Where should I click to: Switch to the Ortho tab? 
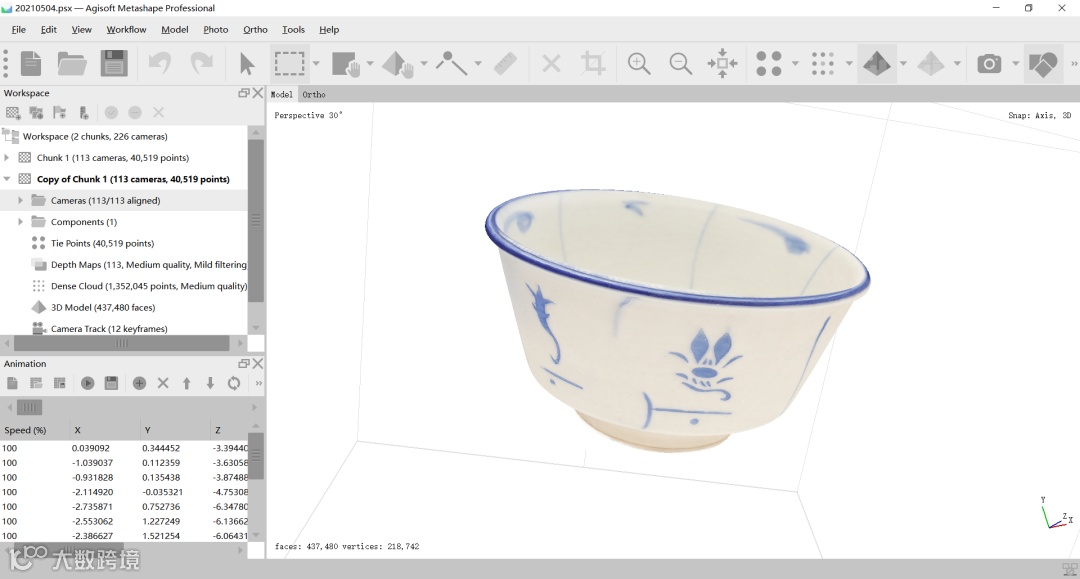coord(313,94)
